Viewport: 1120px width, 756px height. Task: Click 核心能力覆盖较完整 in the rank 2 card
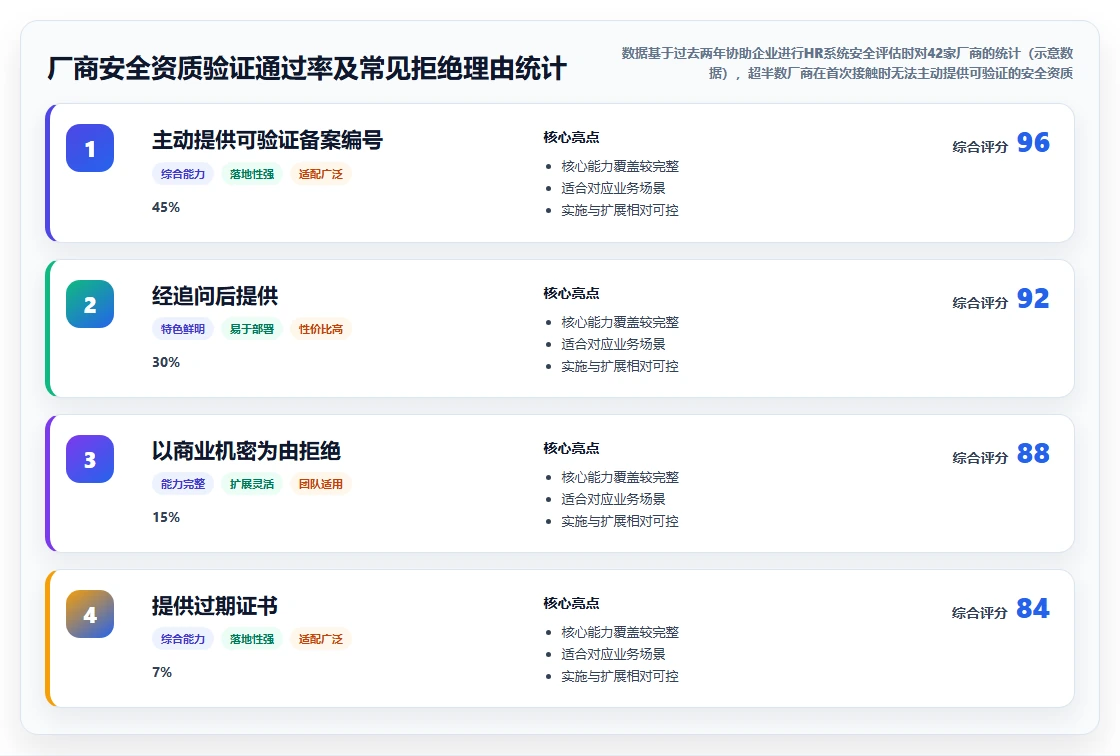tap(620, 322)
